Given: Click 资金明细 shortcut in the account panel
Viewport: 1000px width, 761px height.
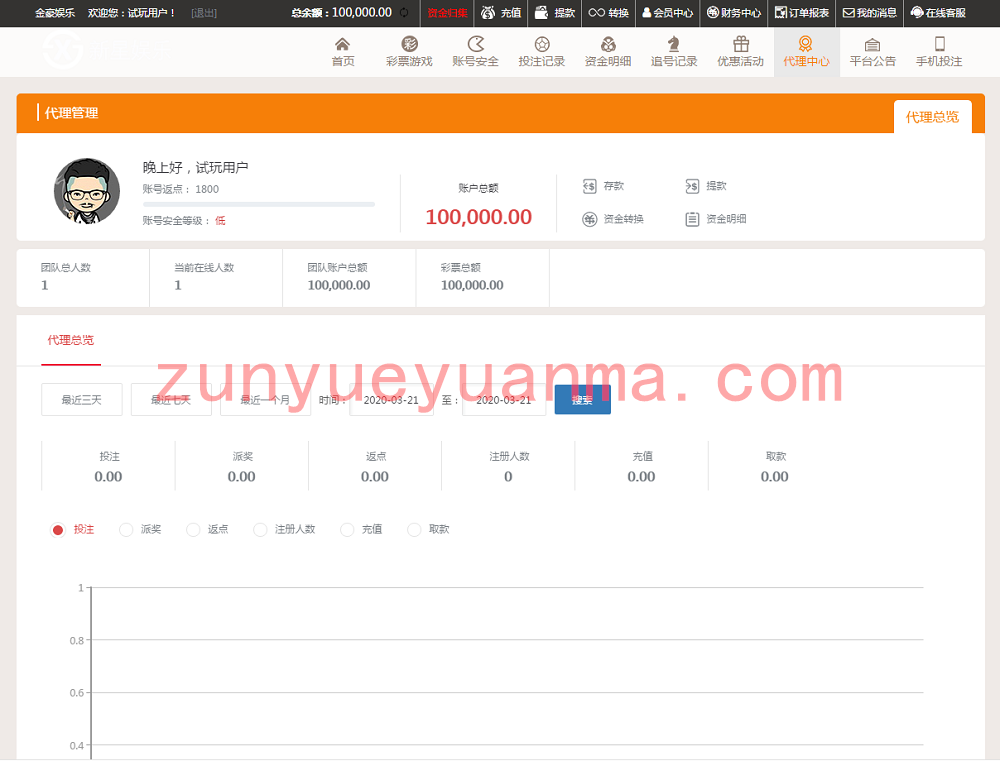Looking at the screenshot, I should pyautogui.click(x=716, y=219).
